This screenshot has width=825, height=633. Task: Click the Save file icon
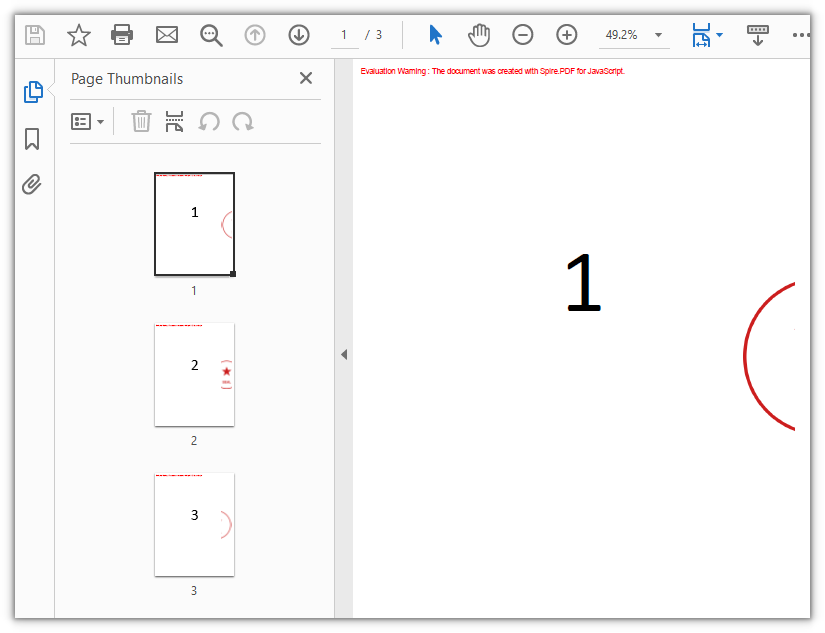point(35,35)
